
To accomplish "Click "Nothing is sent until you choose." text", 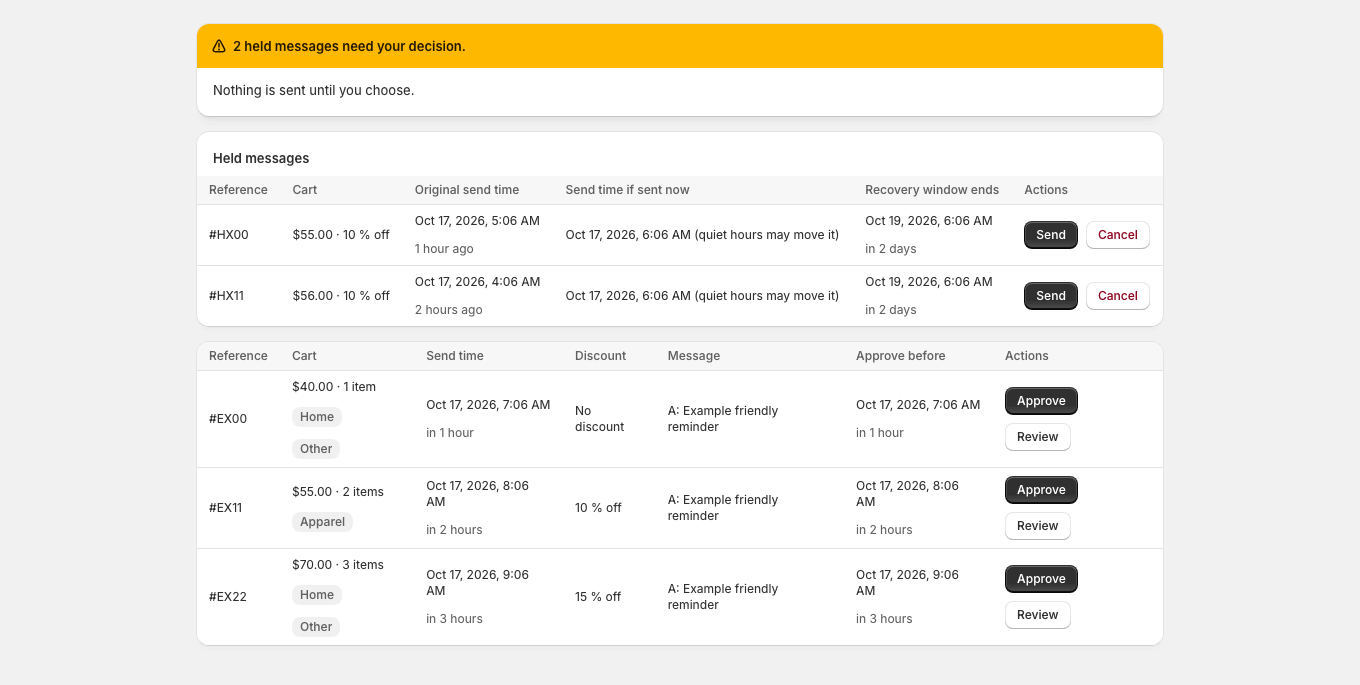I will pyautogui.click(x=313, y=90).
